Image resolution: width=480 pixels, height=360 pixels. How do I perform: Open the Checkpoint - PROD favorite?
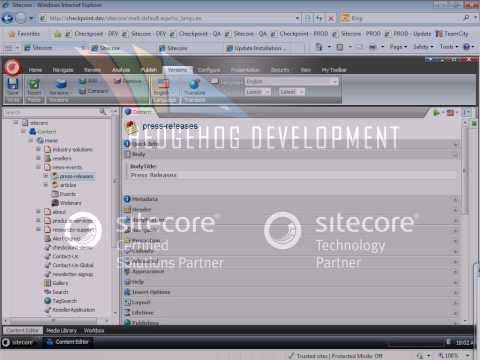coord(299,34)
